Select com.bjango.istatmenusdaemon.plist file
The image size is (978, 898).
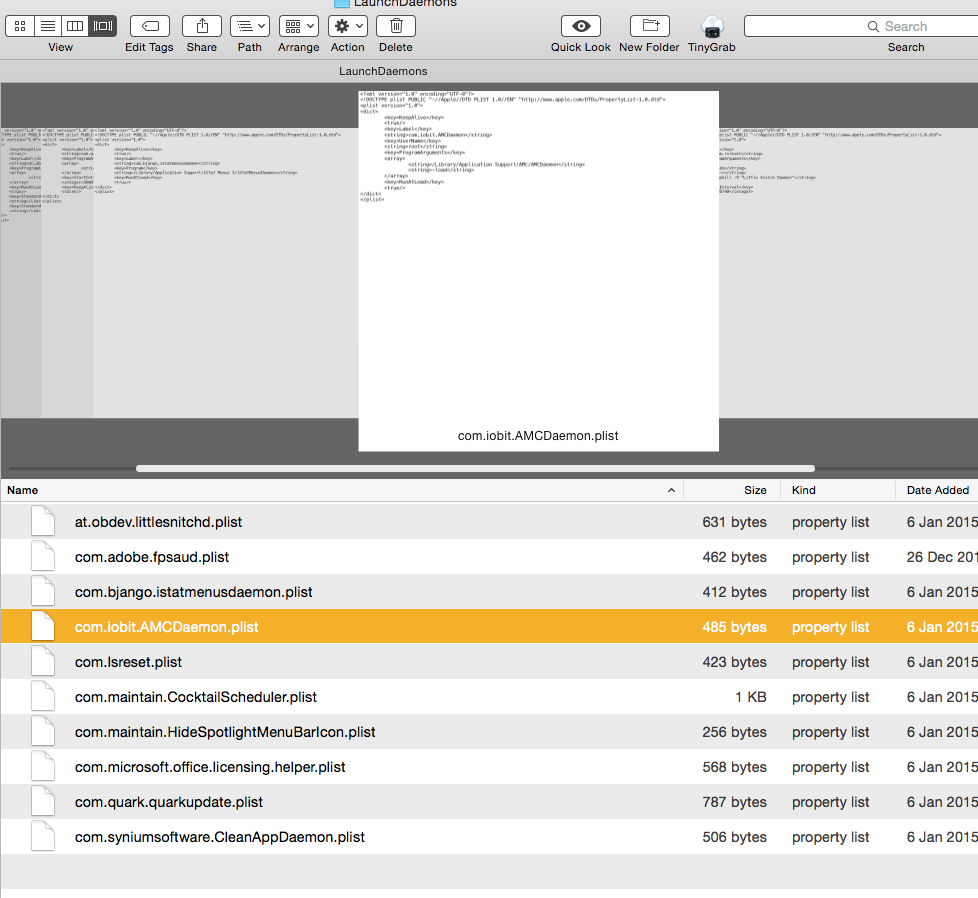click(x=193, y=592)
